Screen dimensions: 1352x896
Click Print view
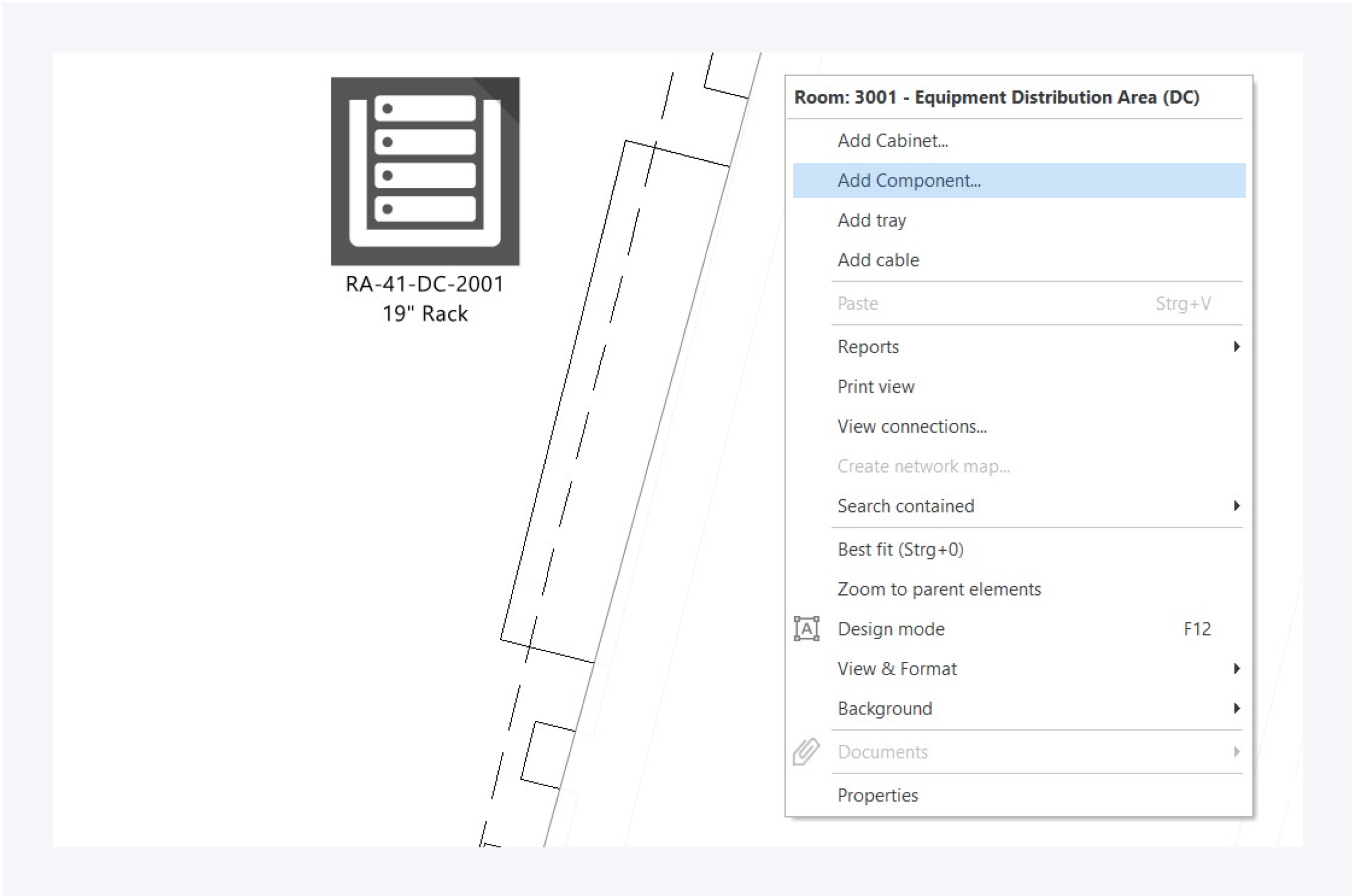pyautogui.click(x=876, y=387)
